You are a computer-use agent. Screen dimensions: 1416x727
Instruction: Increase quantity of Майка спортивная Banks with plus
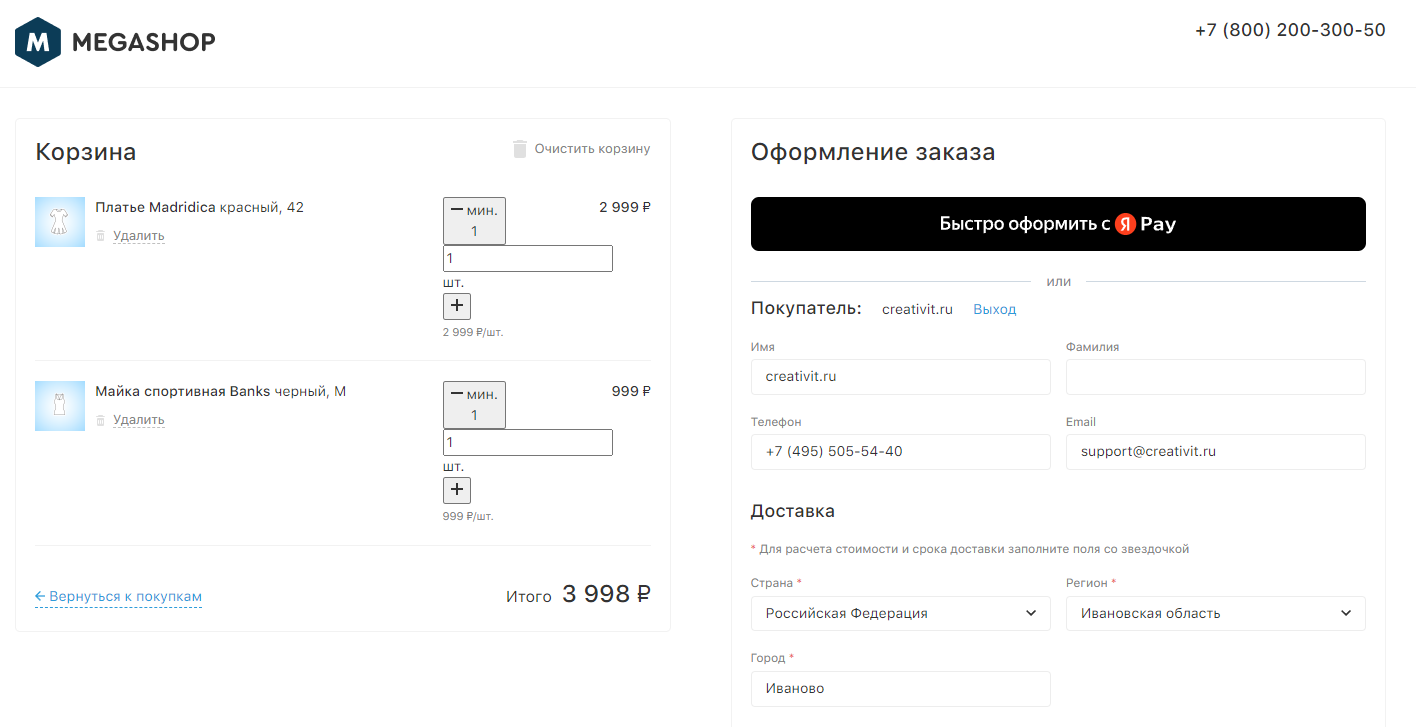pos(456,490)
